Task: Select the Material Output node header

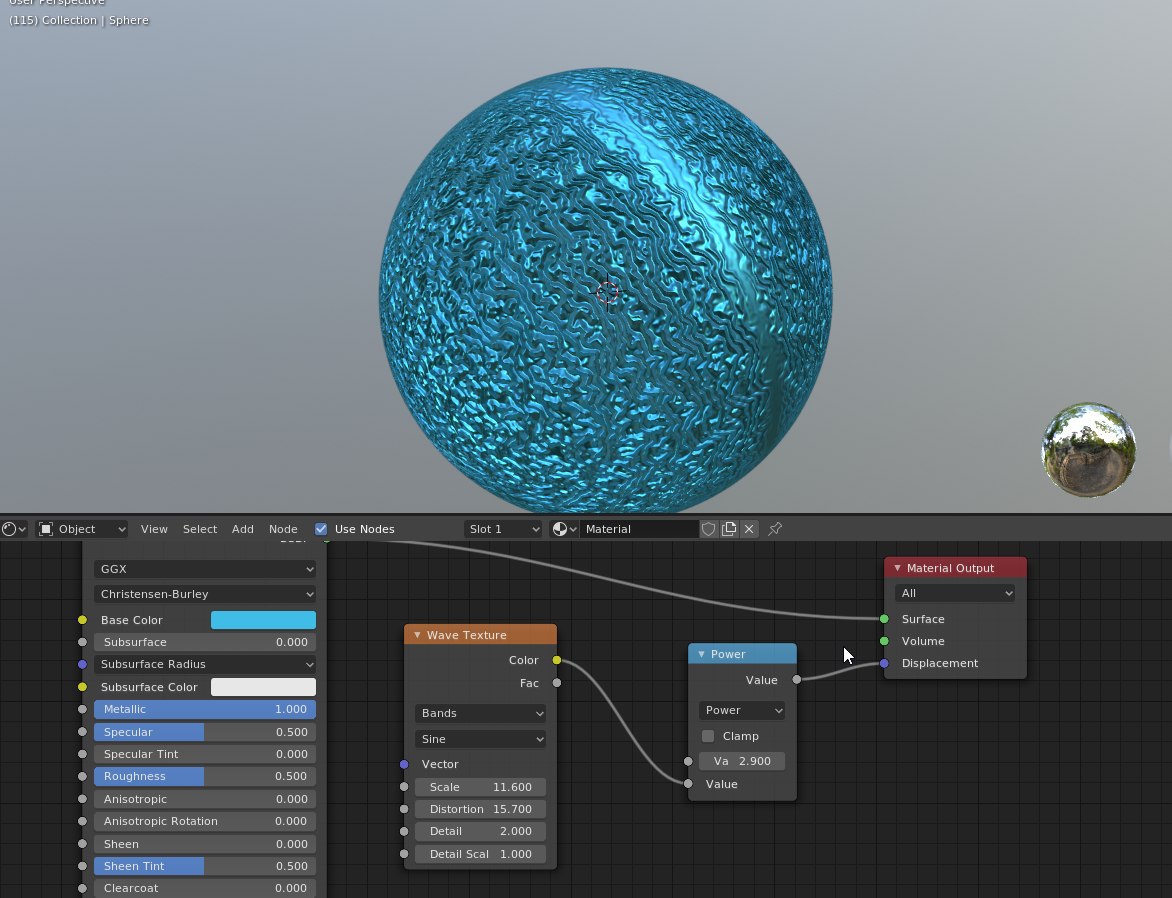Action: tap(955, 568)
